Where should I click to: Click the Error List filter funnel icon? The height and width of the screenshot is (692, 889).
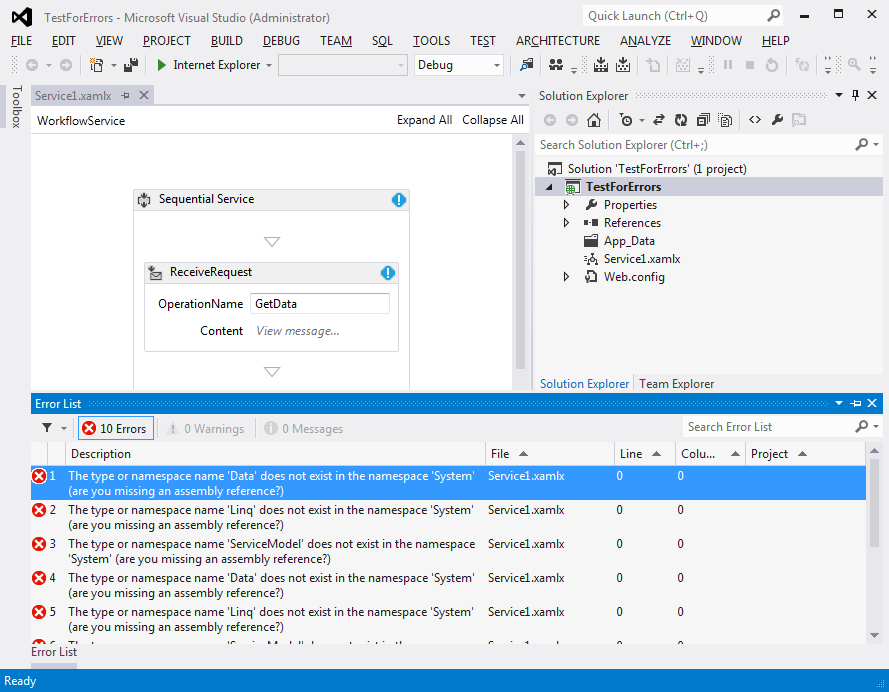tap(47, 428)
